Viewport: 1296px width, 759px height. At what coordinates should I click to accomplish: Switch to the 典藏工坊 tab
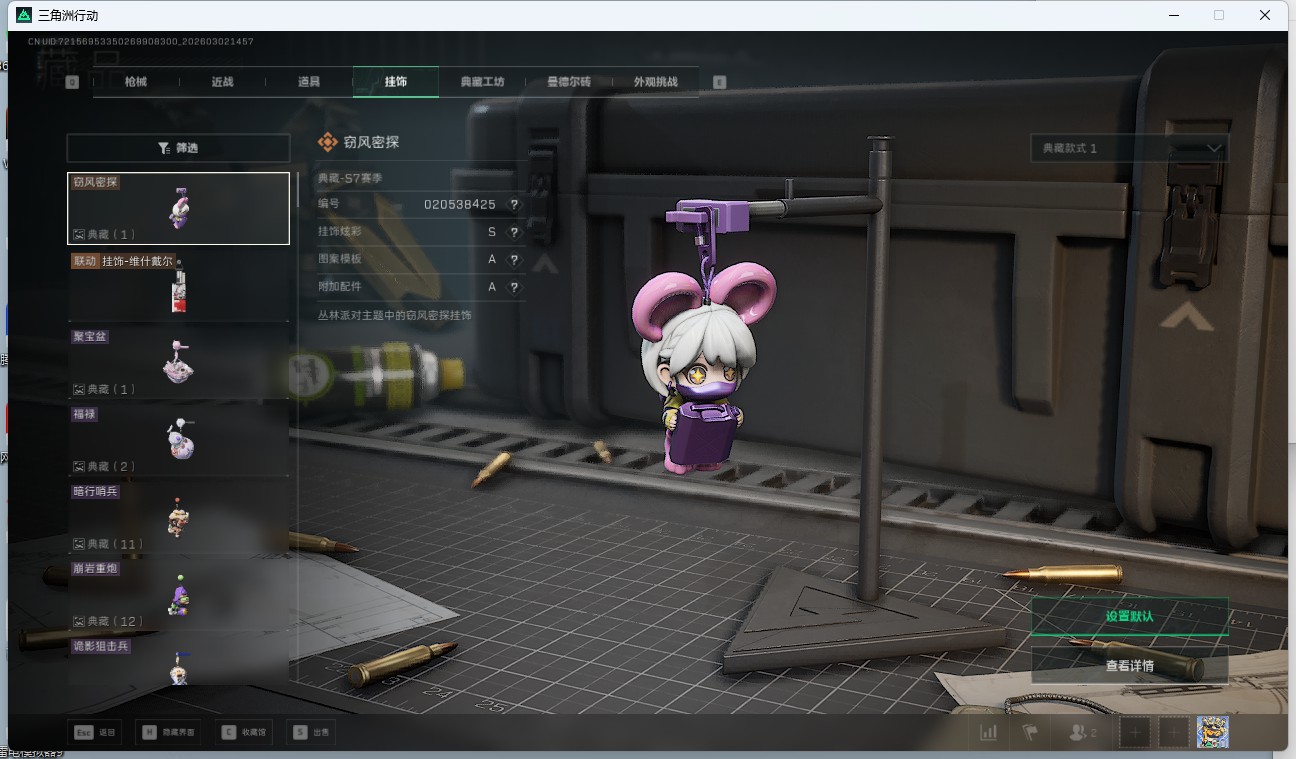(x=482, y=82)
